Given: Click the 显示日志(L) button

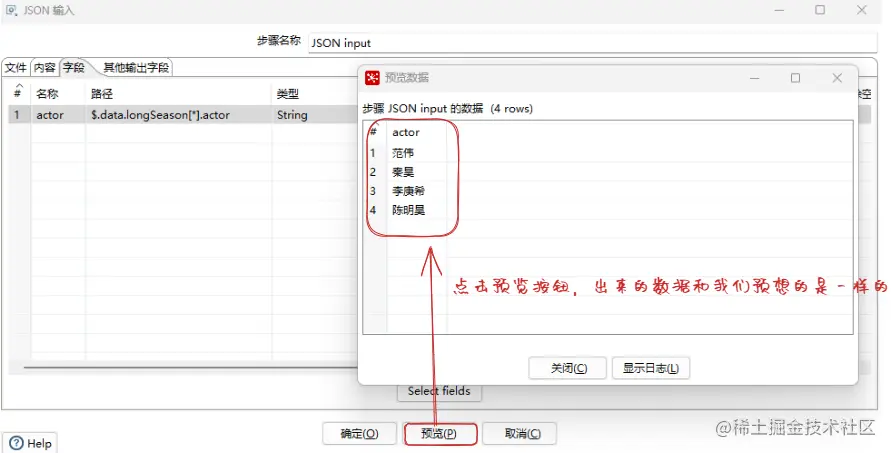Looking at the screenshot, I should tap(651, 368).
